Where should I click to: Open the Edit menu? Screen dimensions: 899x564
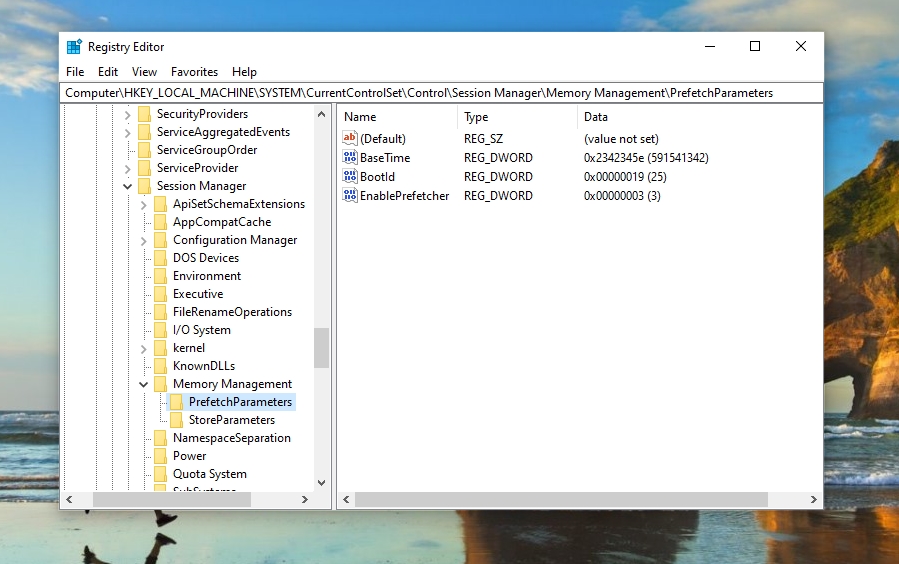[108, 72]
